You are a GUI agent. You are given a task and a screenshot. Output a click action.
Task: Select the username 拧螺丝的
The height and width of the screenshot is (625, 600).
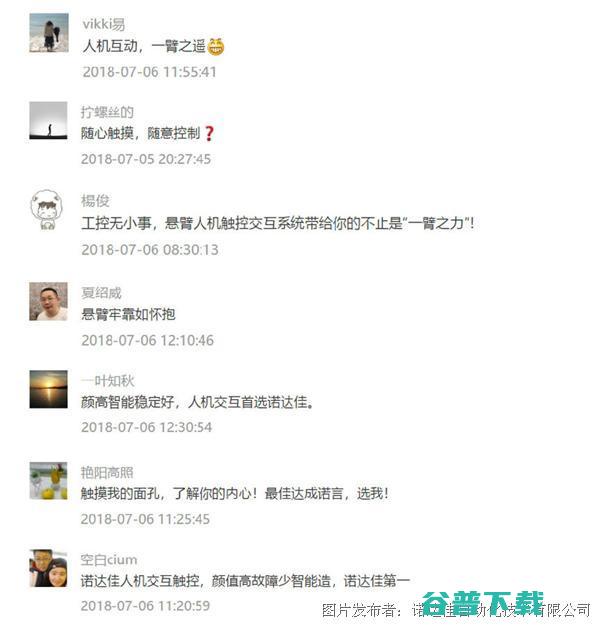107,112
